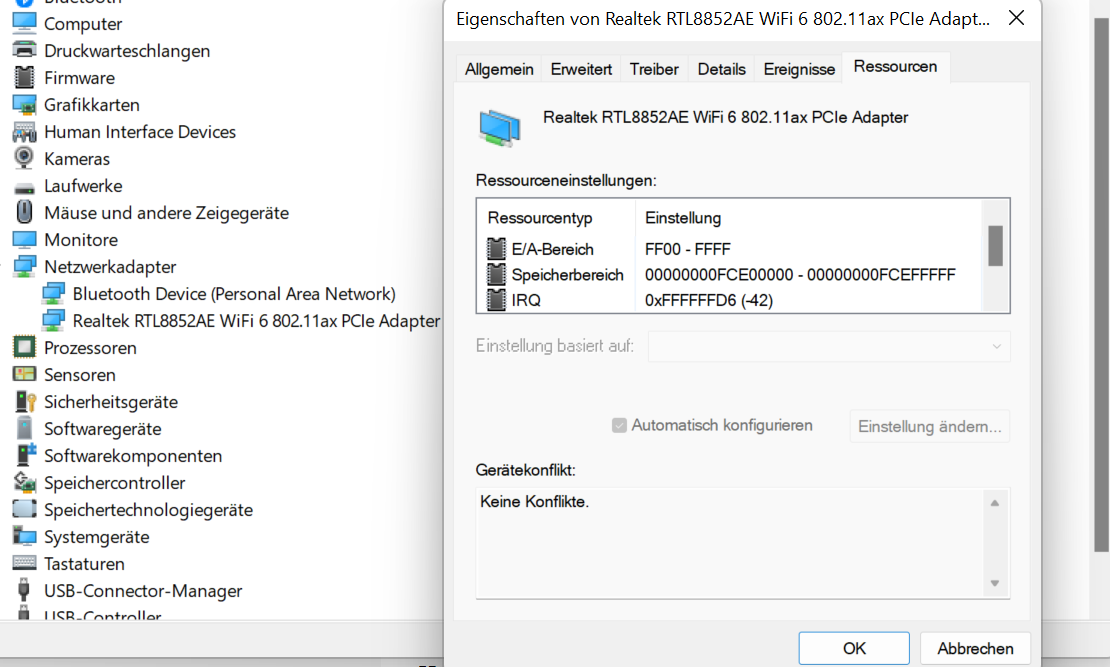The width and height of the screenshot is (1110, 667).
Task: Click the Sicherheitsgeräte key icon
Action: 24,401
